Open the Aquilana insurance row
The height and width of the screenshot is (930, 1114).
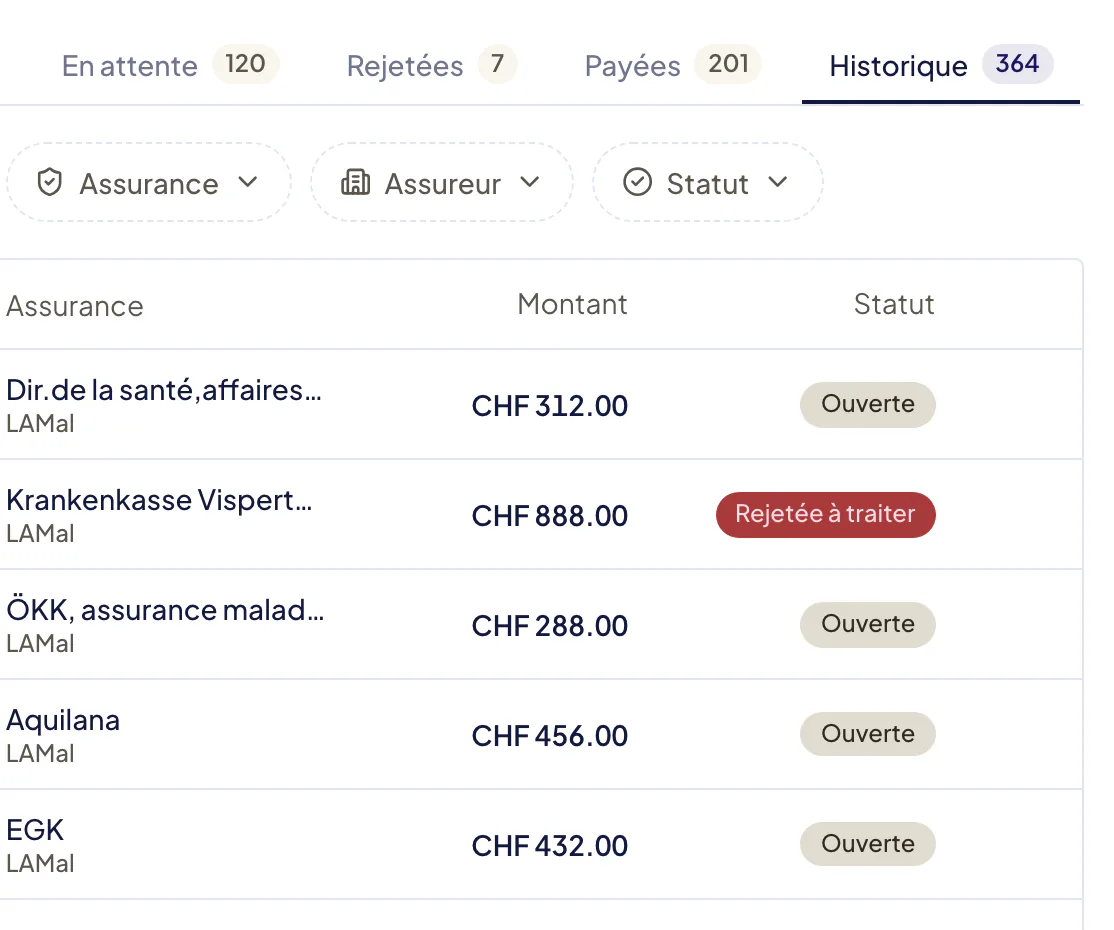click(x=541, y=735)
